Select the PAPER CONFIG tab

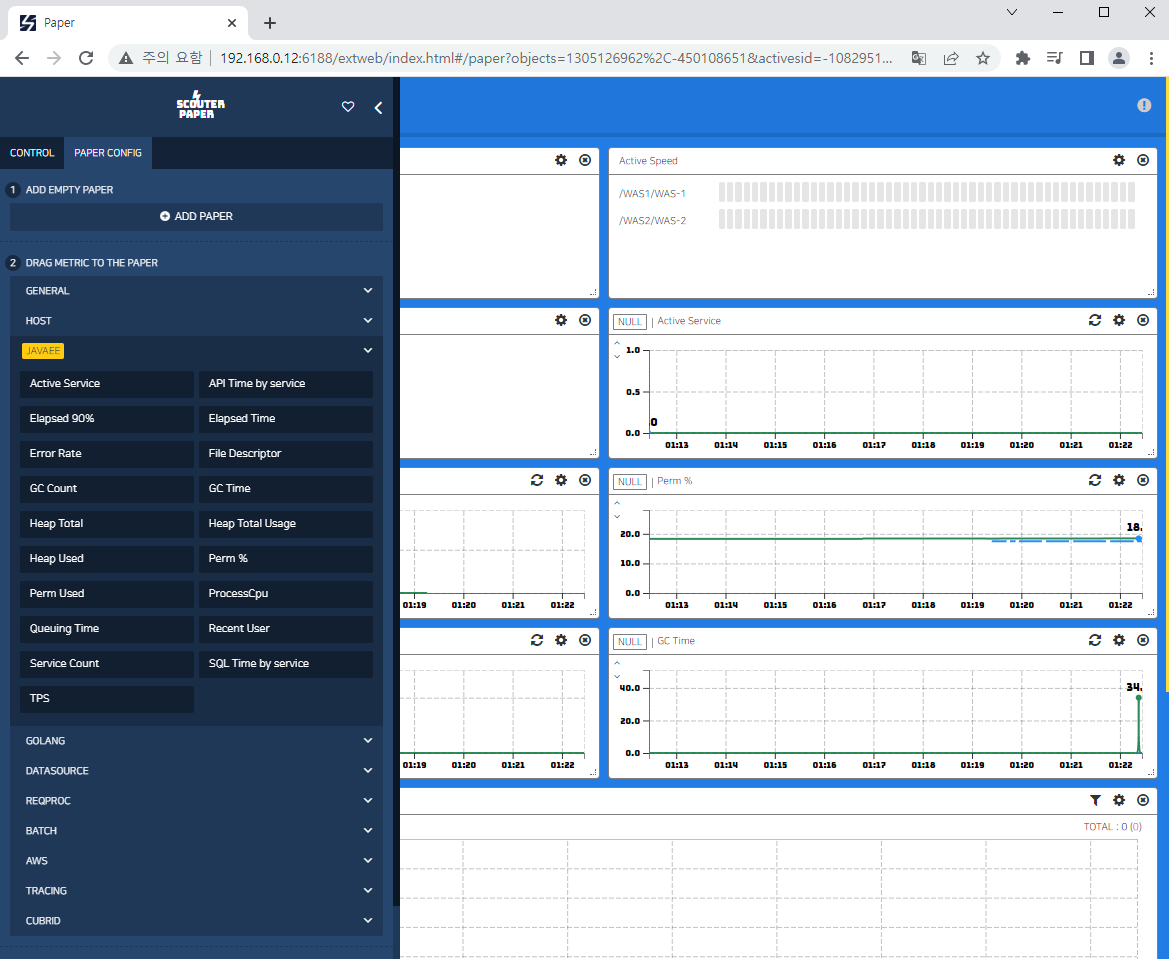[x=108, y=153]
